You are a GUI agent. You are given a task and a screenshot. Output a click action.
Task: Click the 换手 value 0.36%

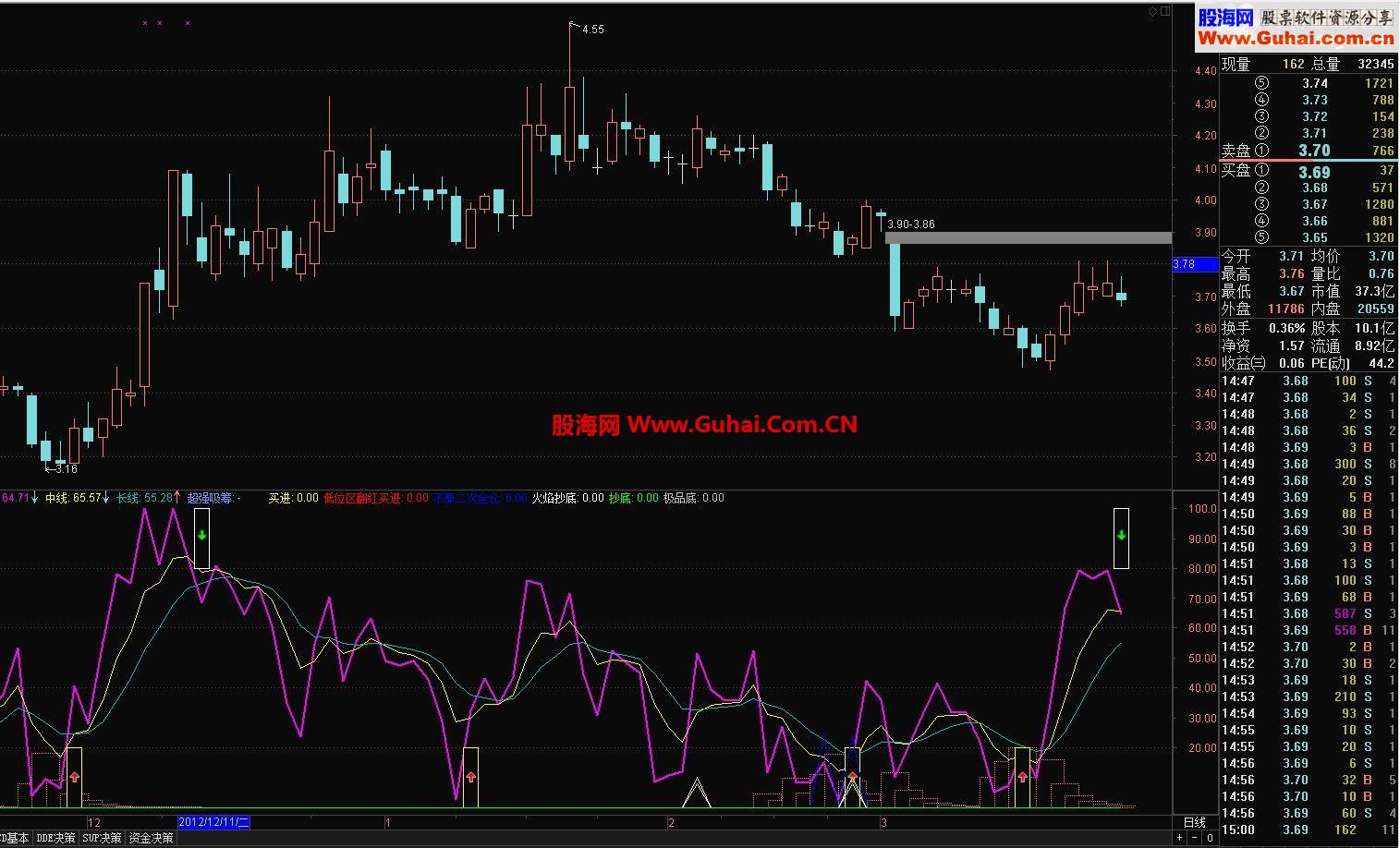pos(1287,328)
